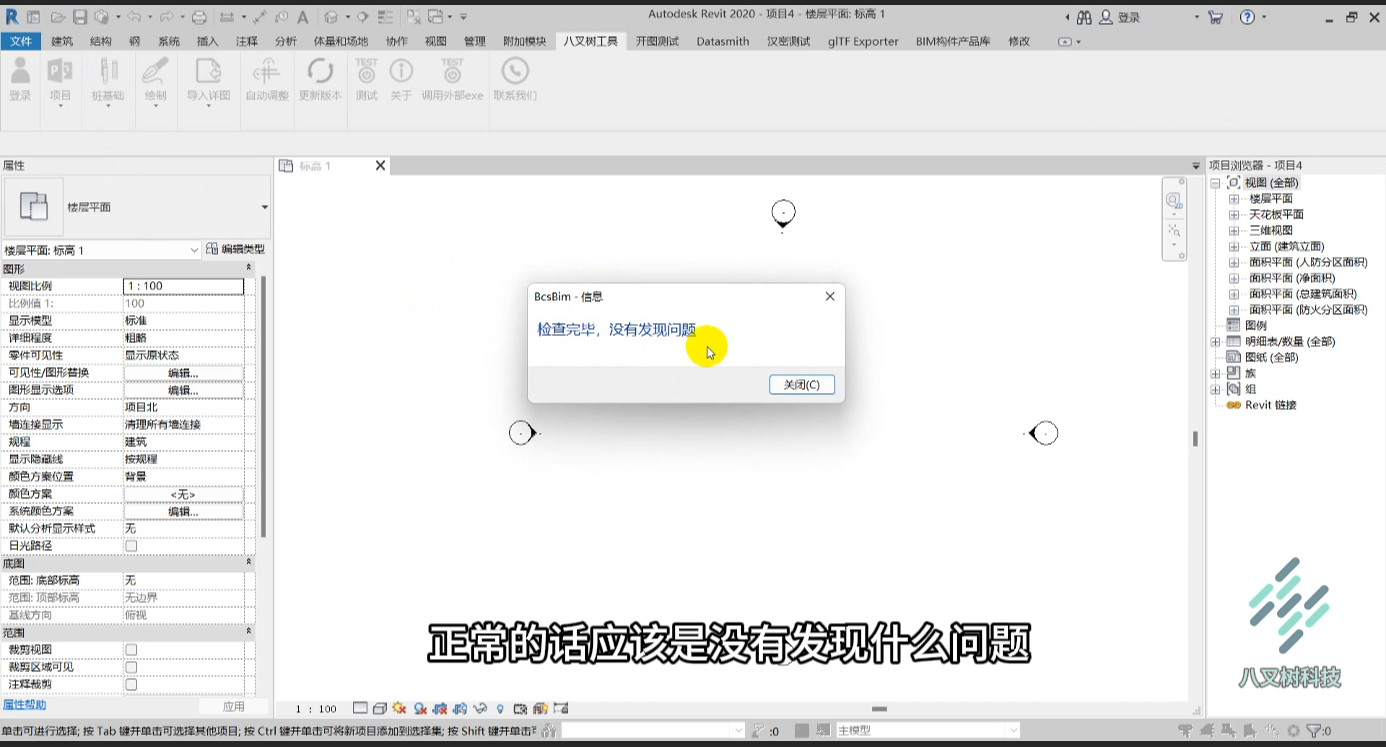Switch to the BIM构件产品库 tab
Screen dimensions: 1386x747
point(953,41)
